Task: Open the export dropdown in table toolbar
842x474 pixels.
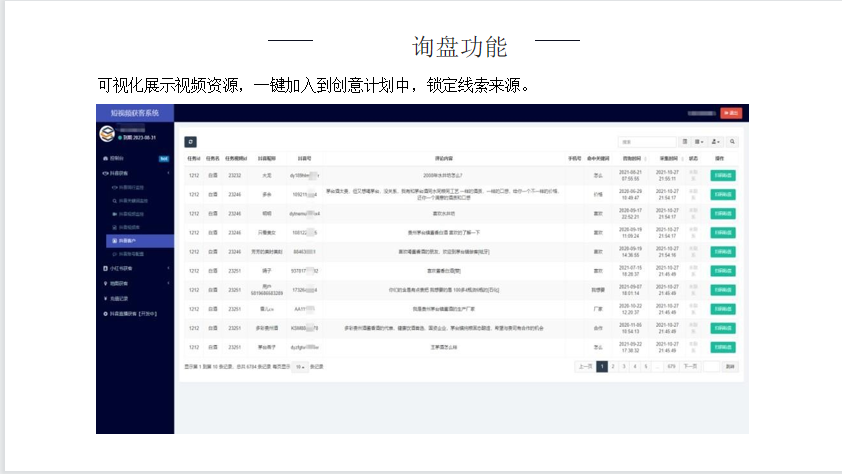Action: pos(715,142)
